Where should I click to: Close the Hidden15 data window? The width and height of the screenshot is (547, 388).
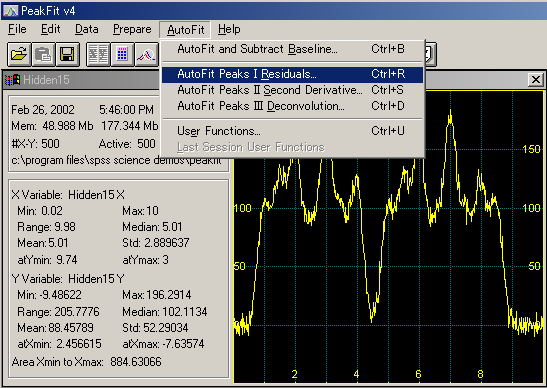coord(536,80)
